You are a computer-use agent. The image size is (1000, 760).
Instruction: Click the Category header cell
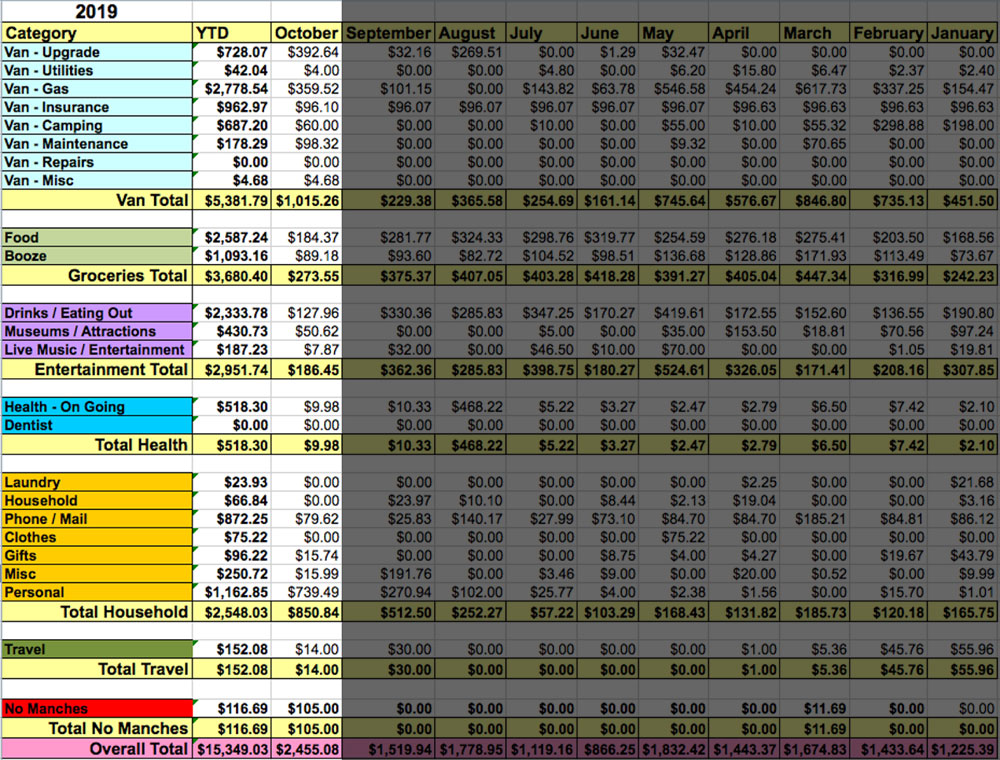[95, 33]
